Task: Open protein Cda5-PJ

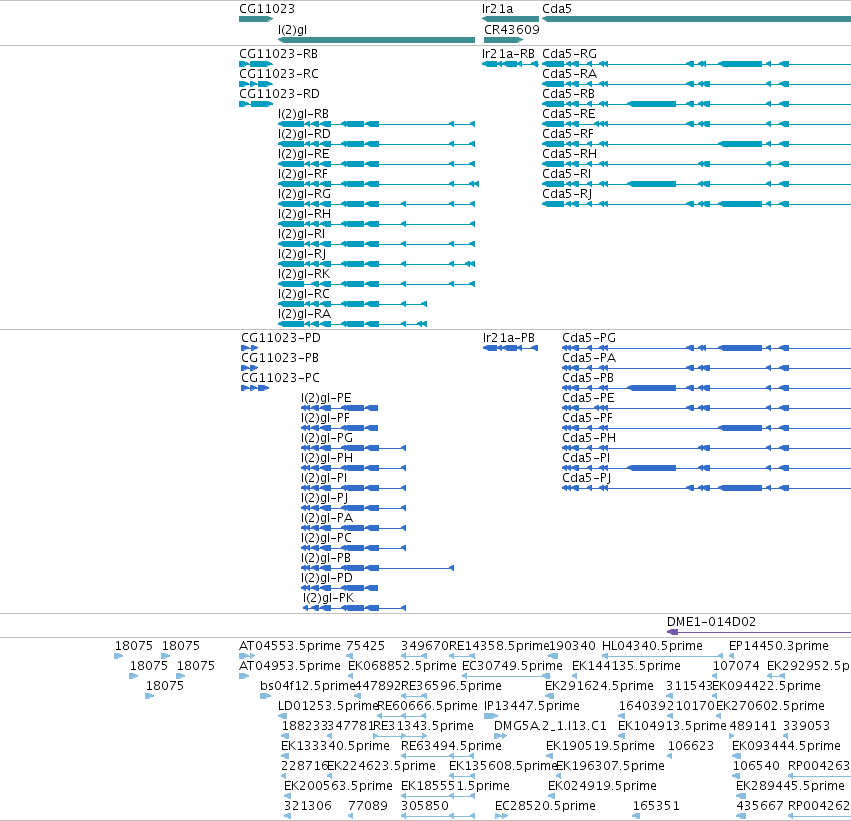Action: pyautogui.click(x=707, y=488)
